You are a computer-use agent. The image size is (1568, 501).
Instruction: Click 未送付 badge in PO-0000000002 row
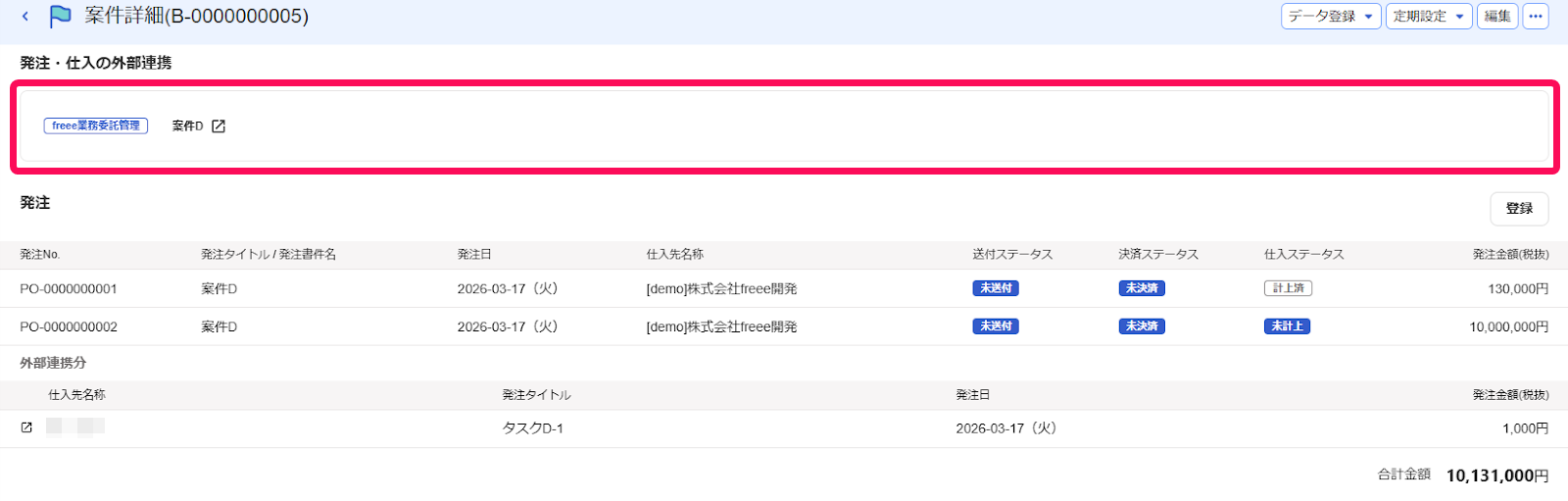pyautogui.click(x=996, y=326)
